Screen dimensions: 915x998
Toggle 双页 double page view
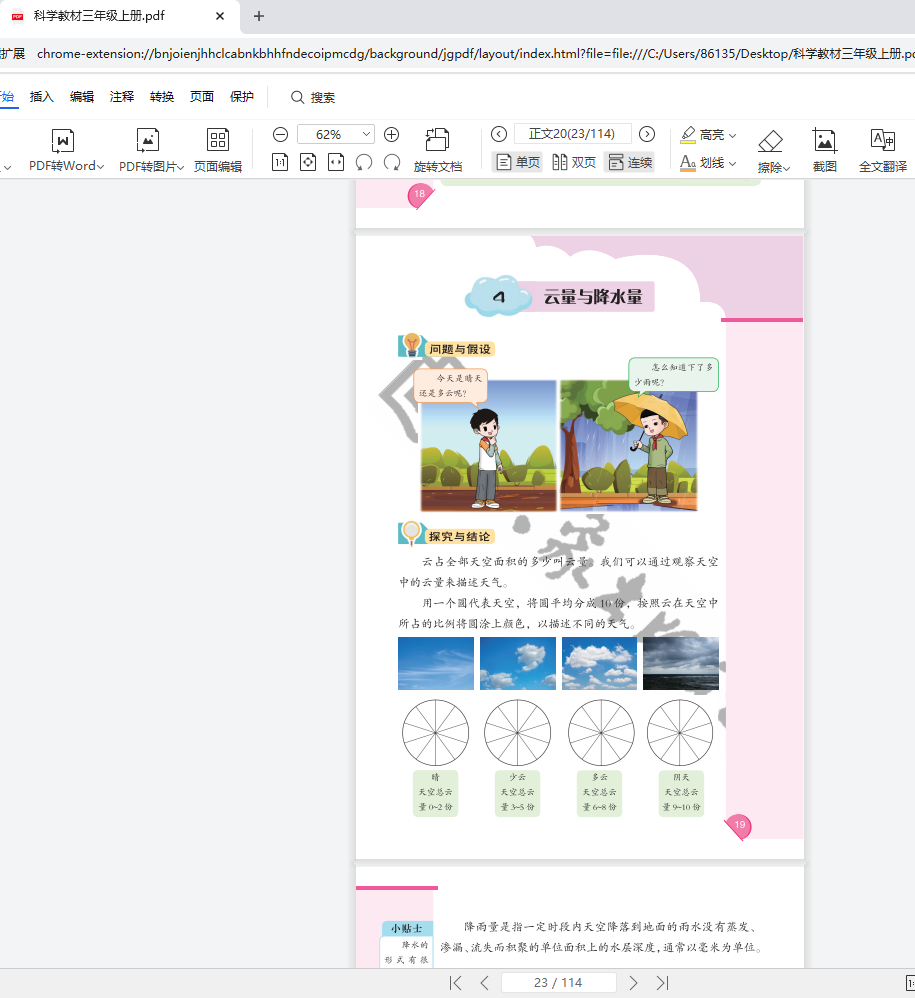[574, 162]
